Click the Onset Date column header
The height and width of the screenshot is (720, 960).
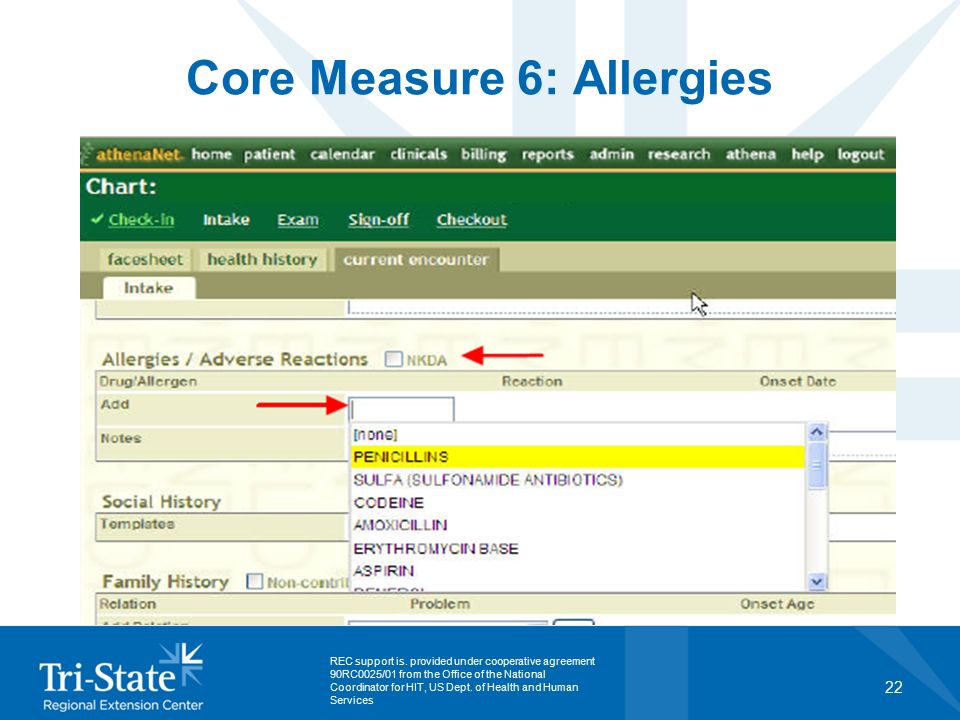(798, 381)
